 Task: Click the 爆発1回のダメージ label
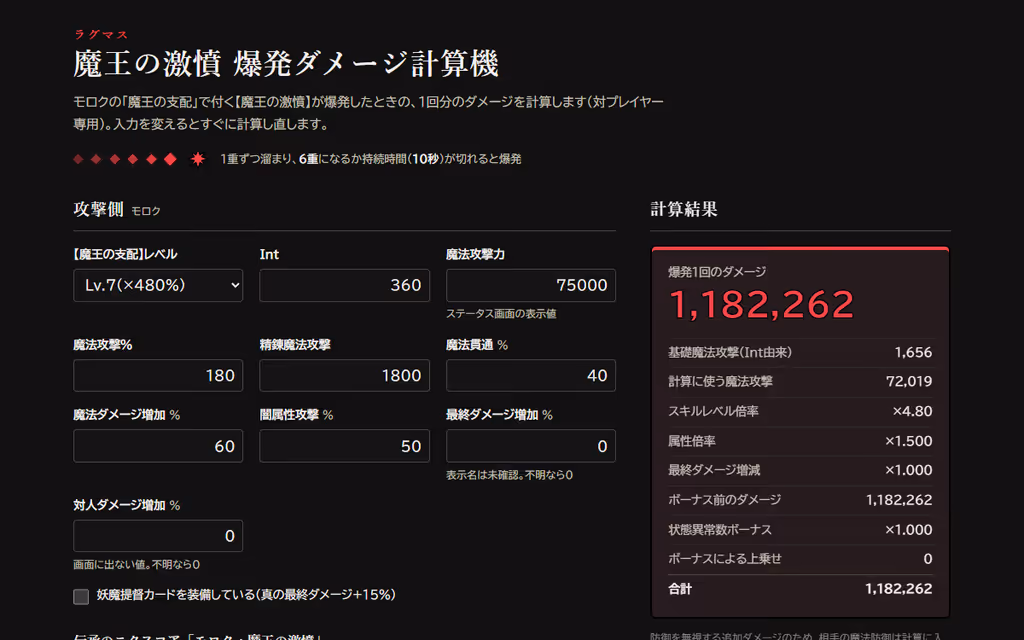[x=717, y=272]
